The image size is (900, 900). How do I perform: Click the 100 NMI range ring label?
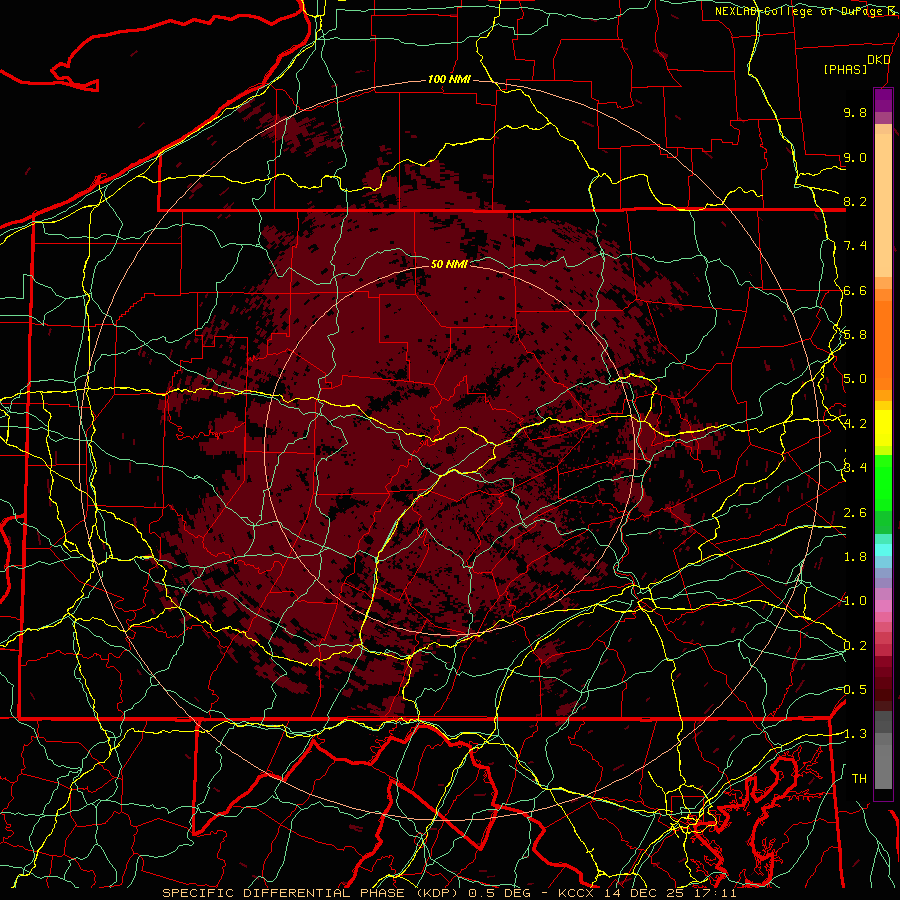point(449,79)
